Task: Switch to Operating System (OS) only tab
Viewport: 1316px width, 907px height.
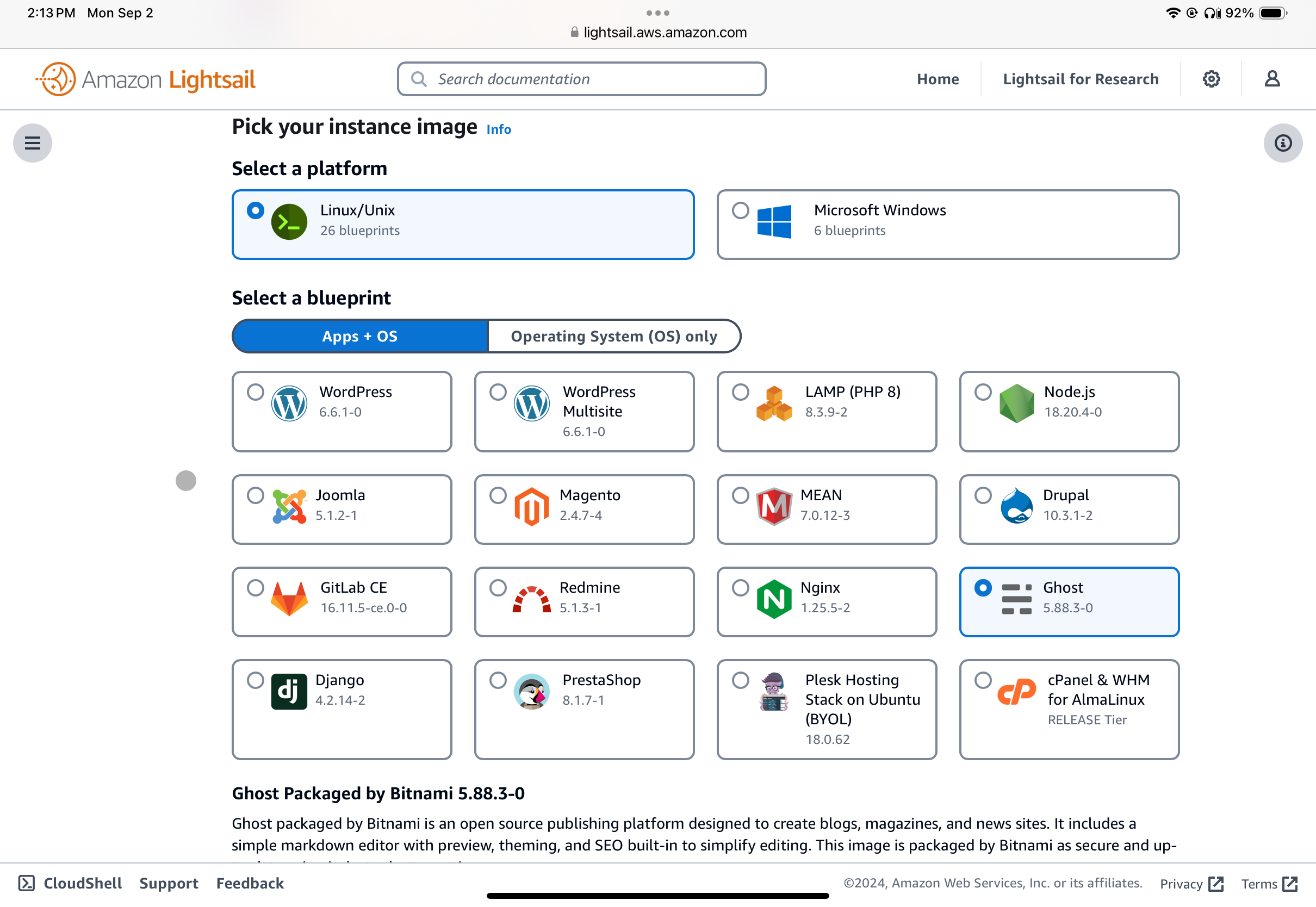Action: (x=614, y=336)
